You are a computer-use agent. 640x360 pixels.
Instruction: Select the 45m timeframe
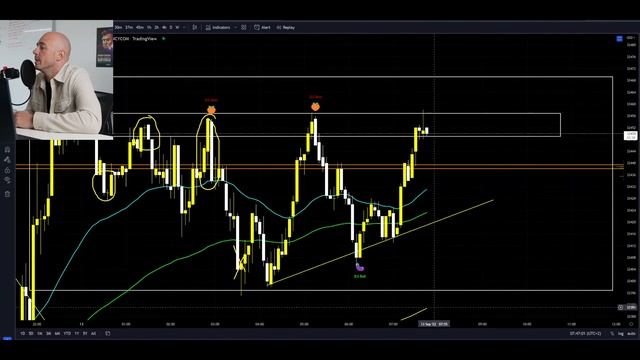coord(140,27)
